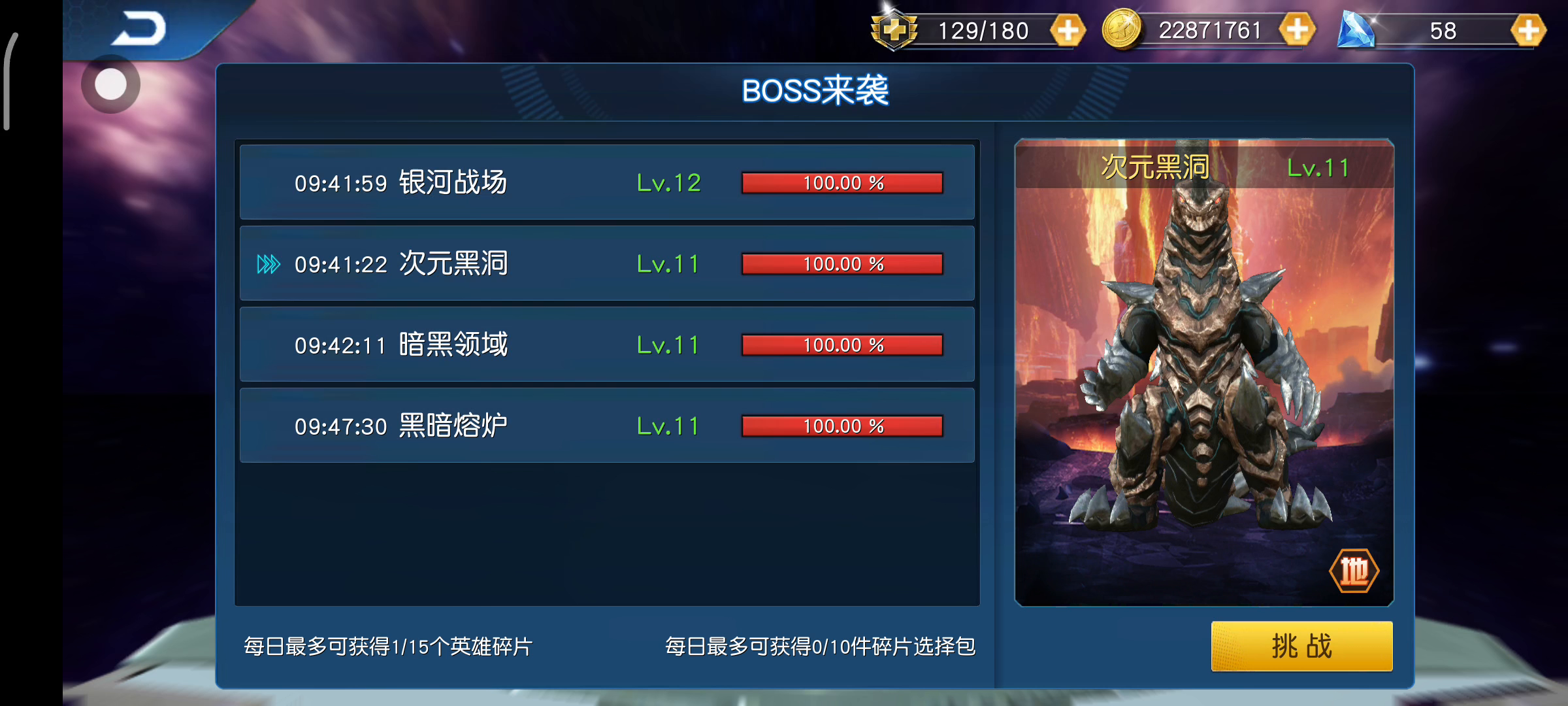
Task: Select the 暗黑领域 boss row
Action: (x=607, y=345)
